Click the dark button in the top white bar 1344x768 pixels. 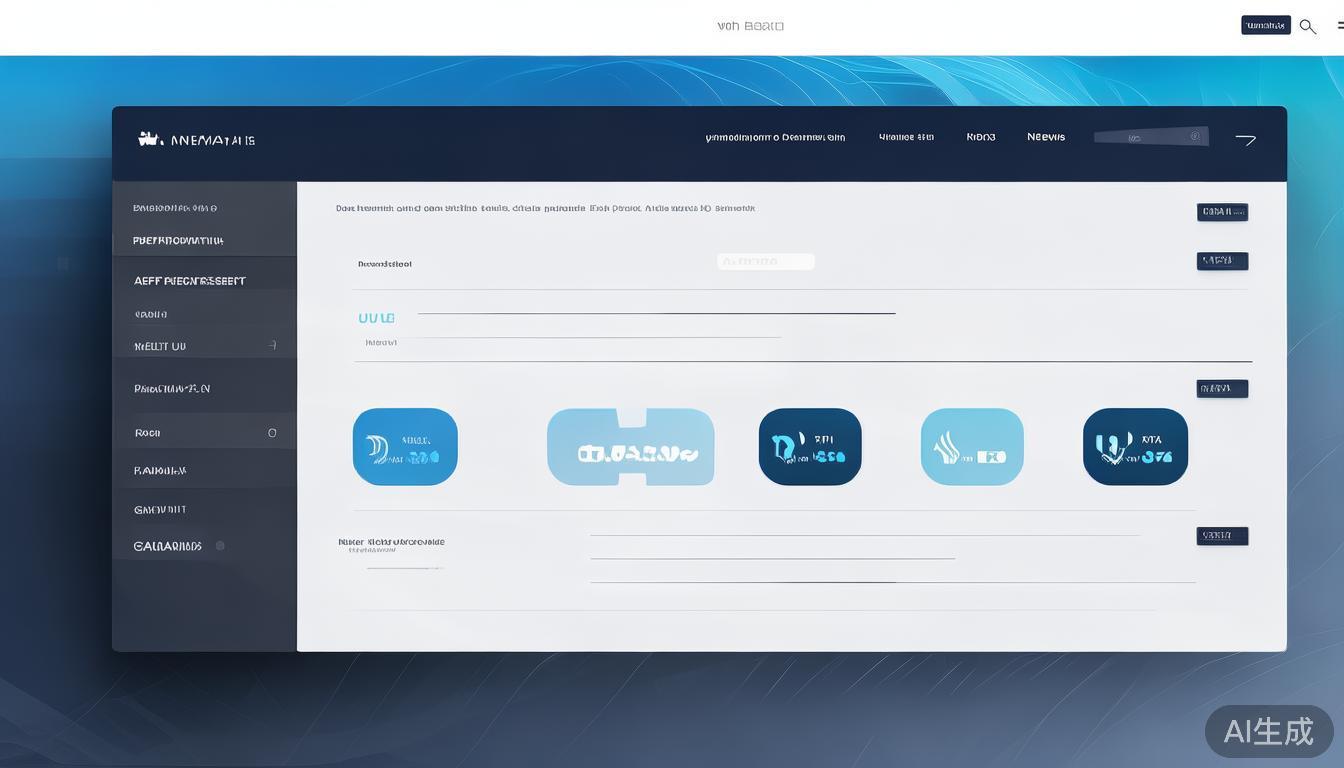pyautogui.click(x=1265, y=25)
